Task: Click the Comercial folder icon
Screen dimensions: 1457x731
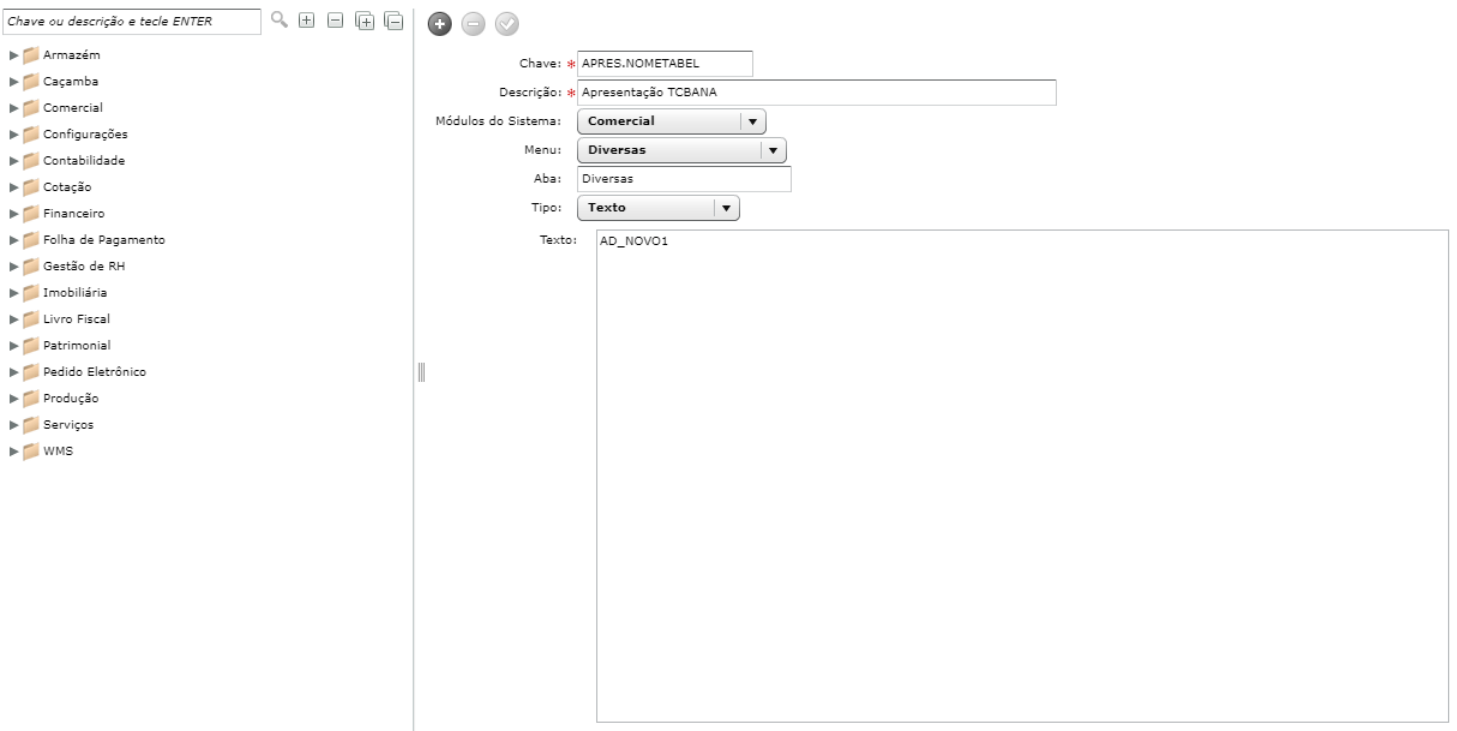Action: point(31,108)
